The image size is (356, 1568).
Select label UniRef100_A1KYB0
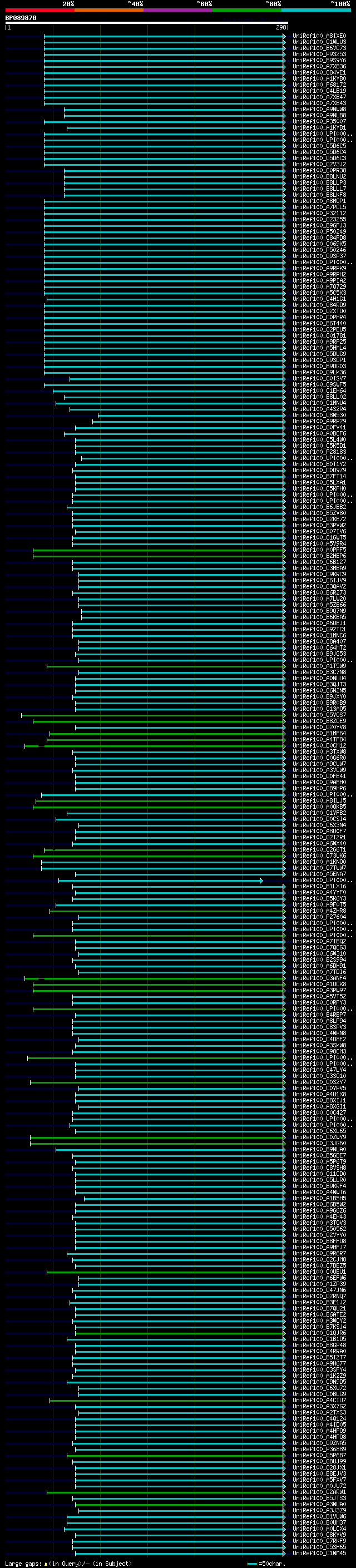click(x=319, y=78)
